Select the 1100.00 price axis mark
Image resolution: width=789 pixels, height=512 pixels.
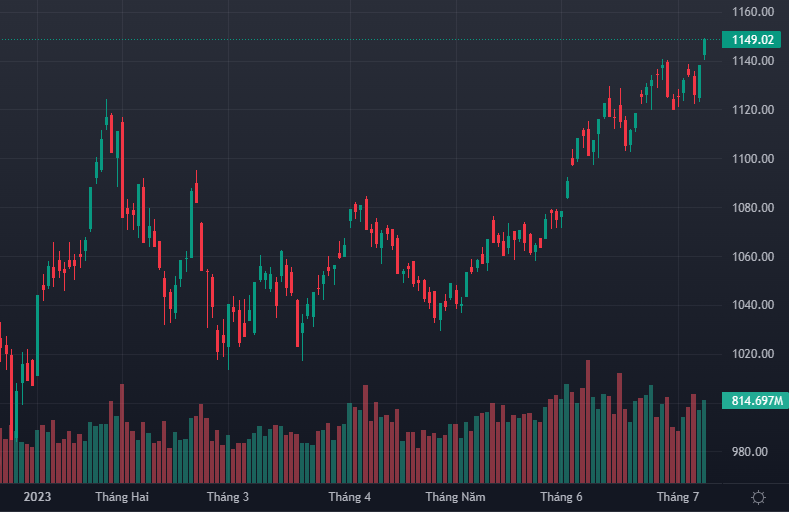click(x=753, y=159)
